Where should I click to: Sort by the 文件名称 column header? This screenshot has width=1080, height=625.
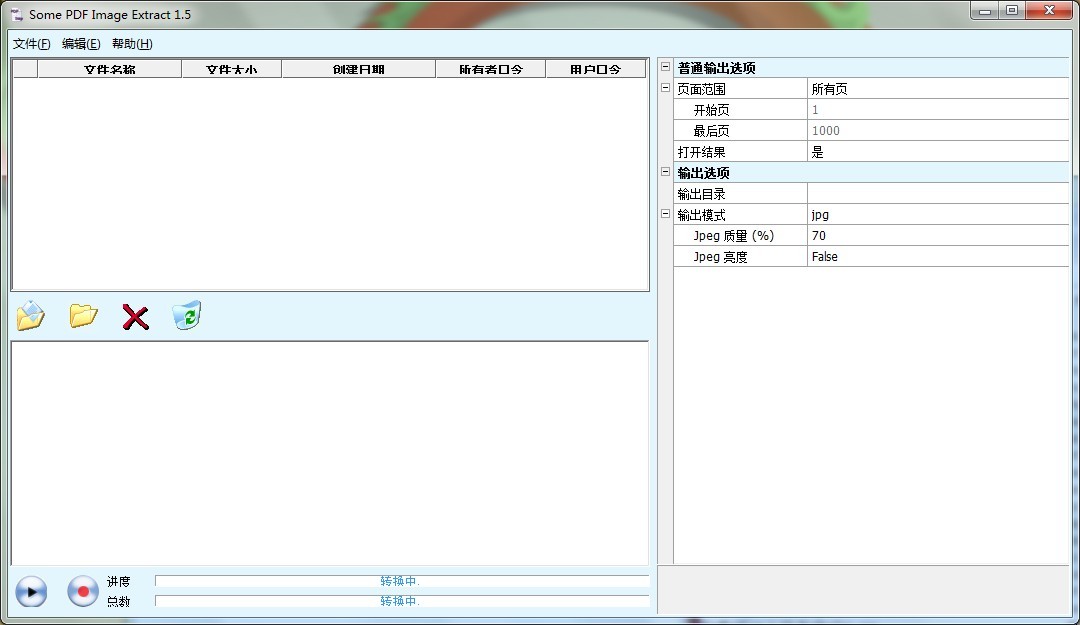pos(109,69)
